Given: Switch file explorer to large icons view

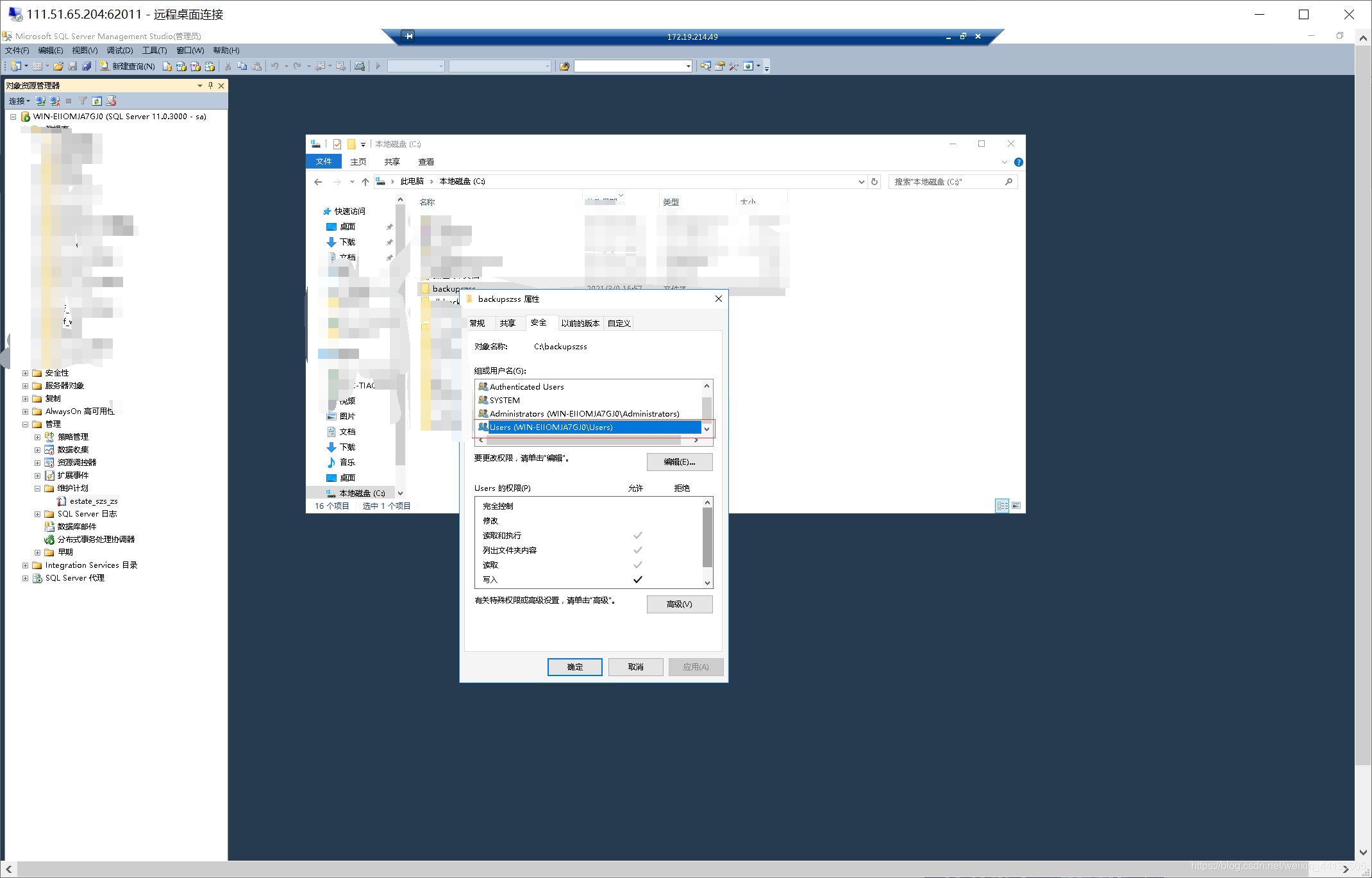Looking at the screenshot, I should (x=1016, y=506).
